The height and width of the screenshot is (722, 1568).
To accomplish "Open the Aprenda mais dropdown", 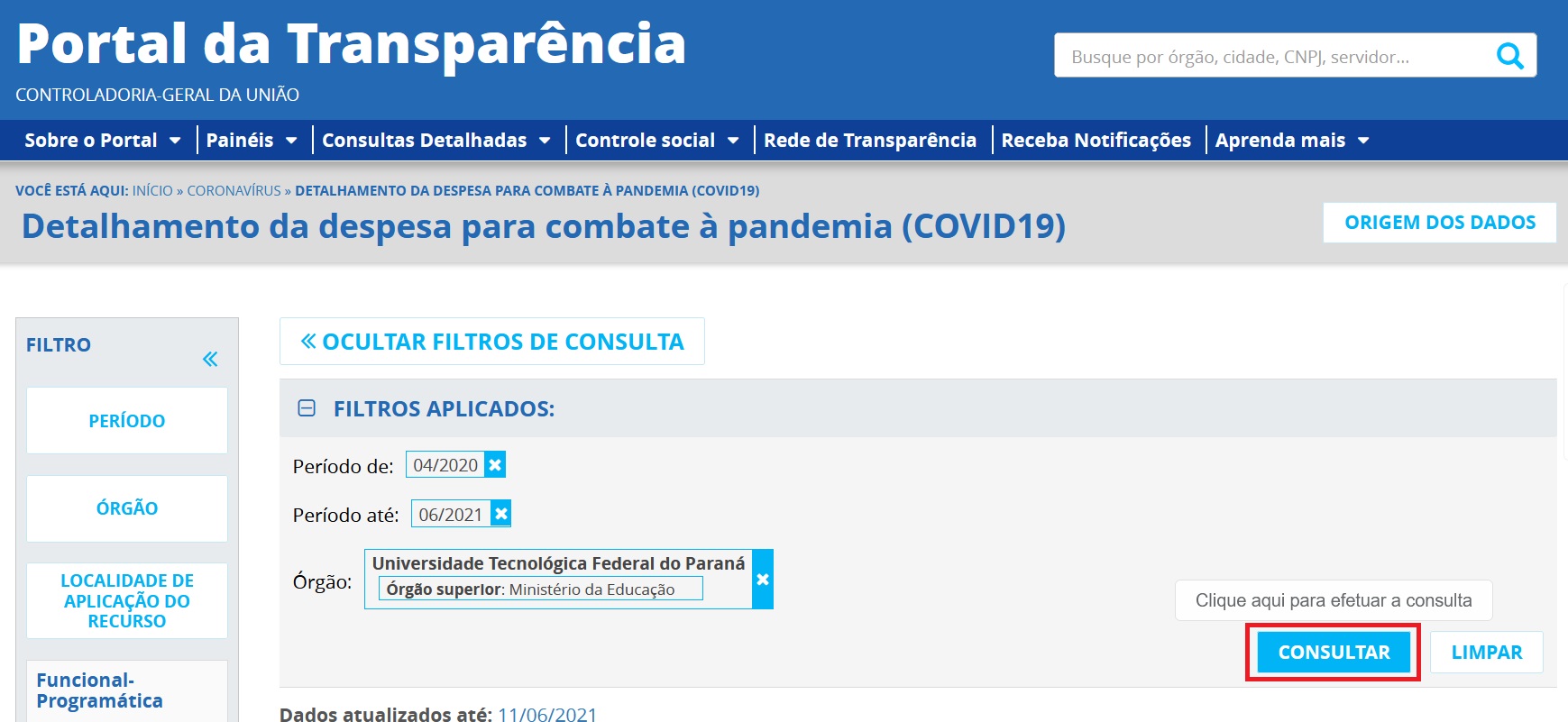I will pos(1291,141).
